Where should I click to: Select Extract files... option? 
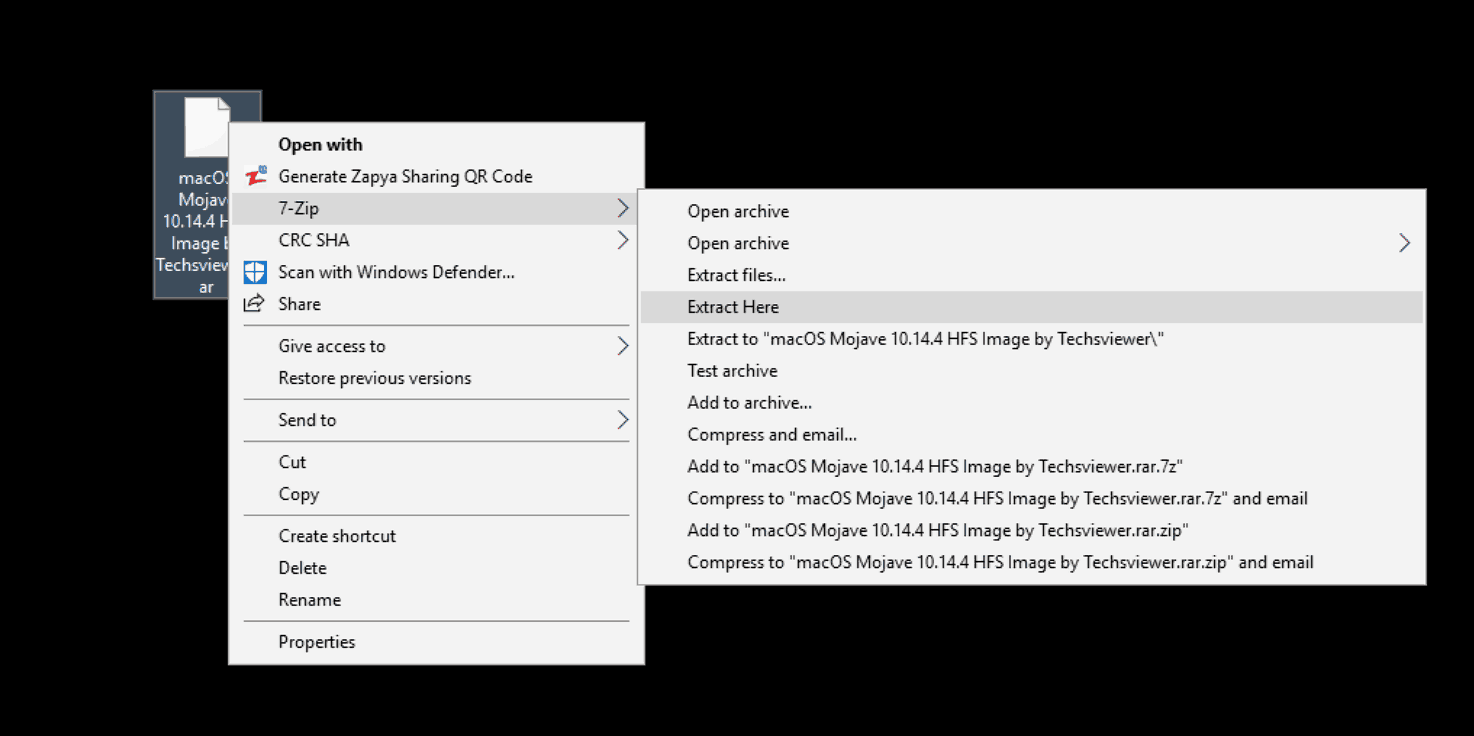[736, 275]
